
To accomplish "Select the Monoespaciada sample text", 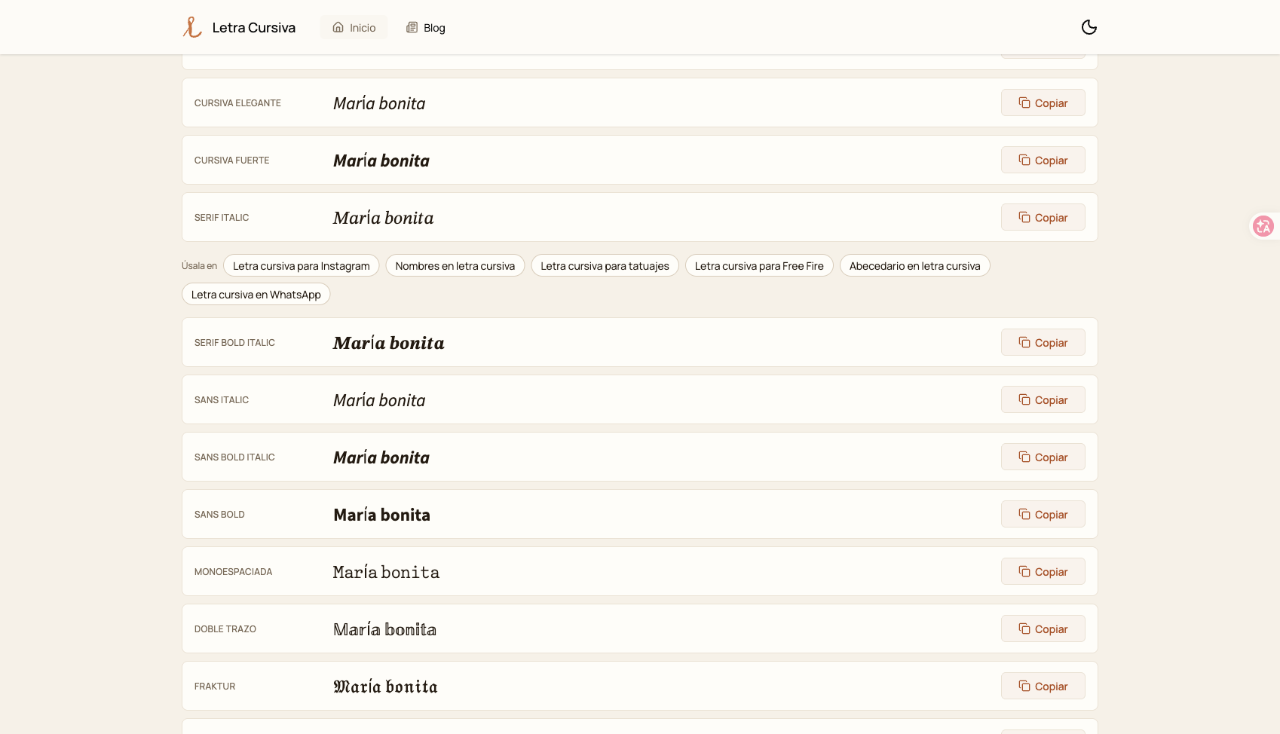I will (386, 571).
